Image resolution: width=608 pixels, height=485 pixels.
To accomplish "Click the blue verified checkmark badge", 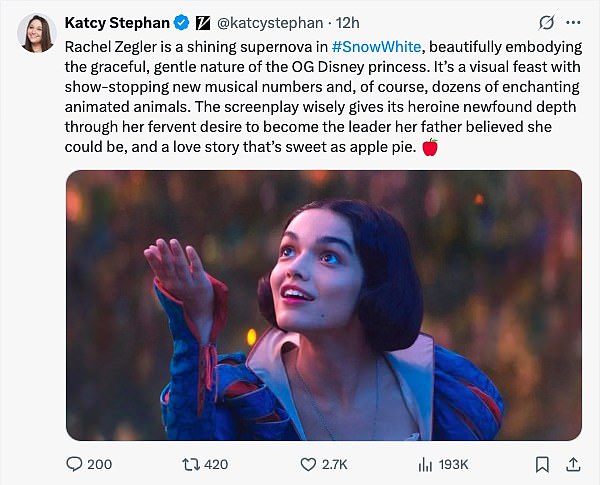I will tap(181, 22).
